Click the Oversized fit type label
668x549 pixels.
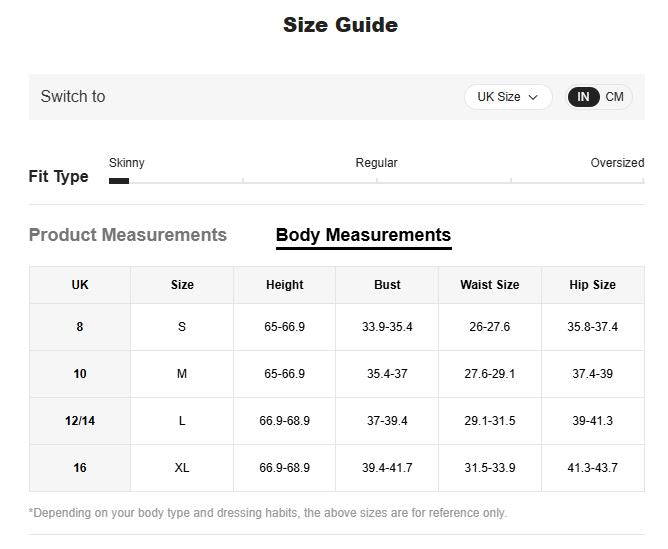(617, 163)
